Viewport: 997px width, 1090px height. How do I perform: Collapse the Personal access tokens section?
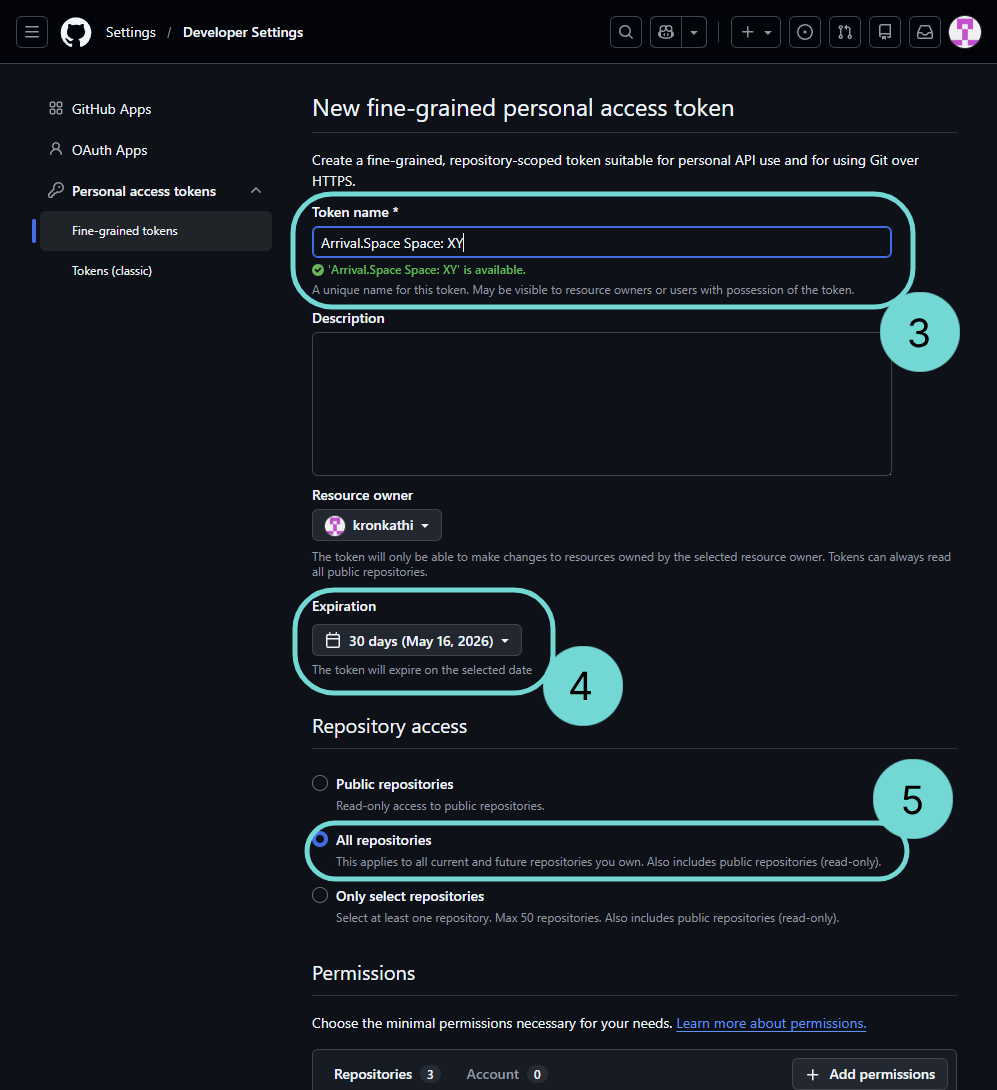tap(256, 191)
